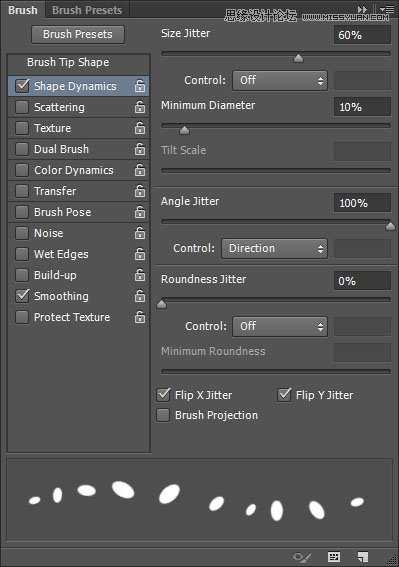Screen dimensions: 399x567
Task: Toggle the brush preview eye icon
Action: click(302, 557)
